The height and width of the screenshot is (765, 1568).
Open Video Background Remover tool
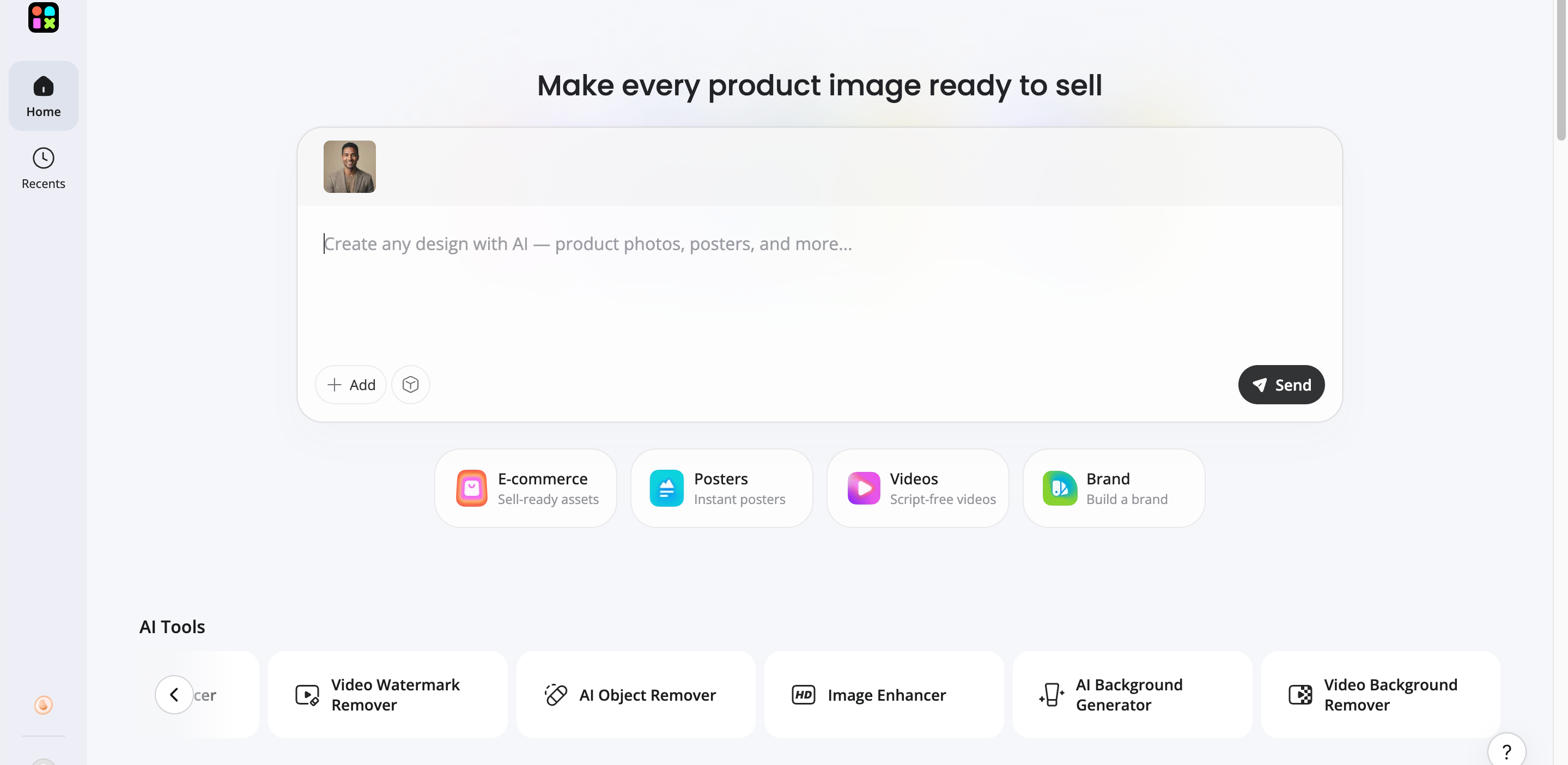point(1381,695)
